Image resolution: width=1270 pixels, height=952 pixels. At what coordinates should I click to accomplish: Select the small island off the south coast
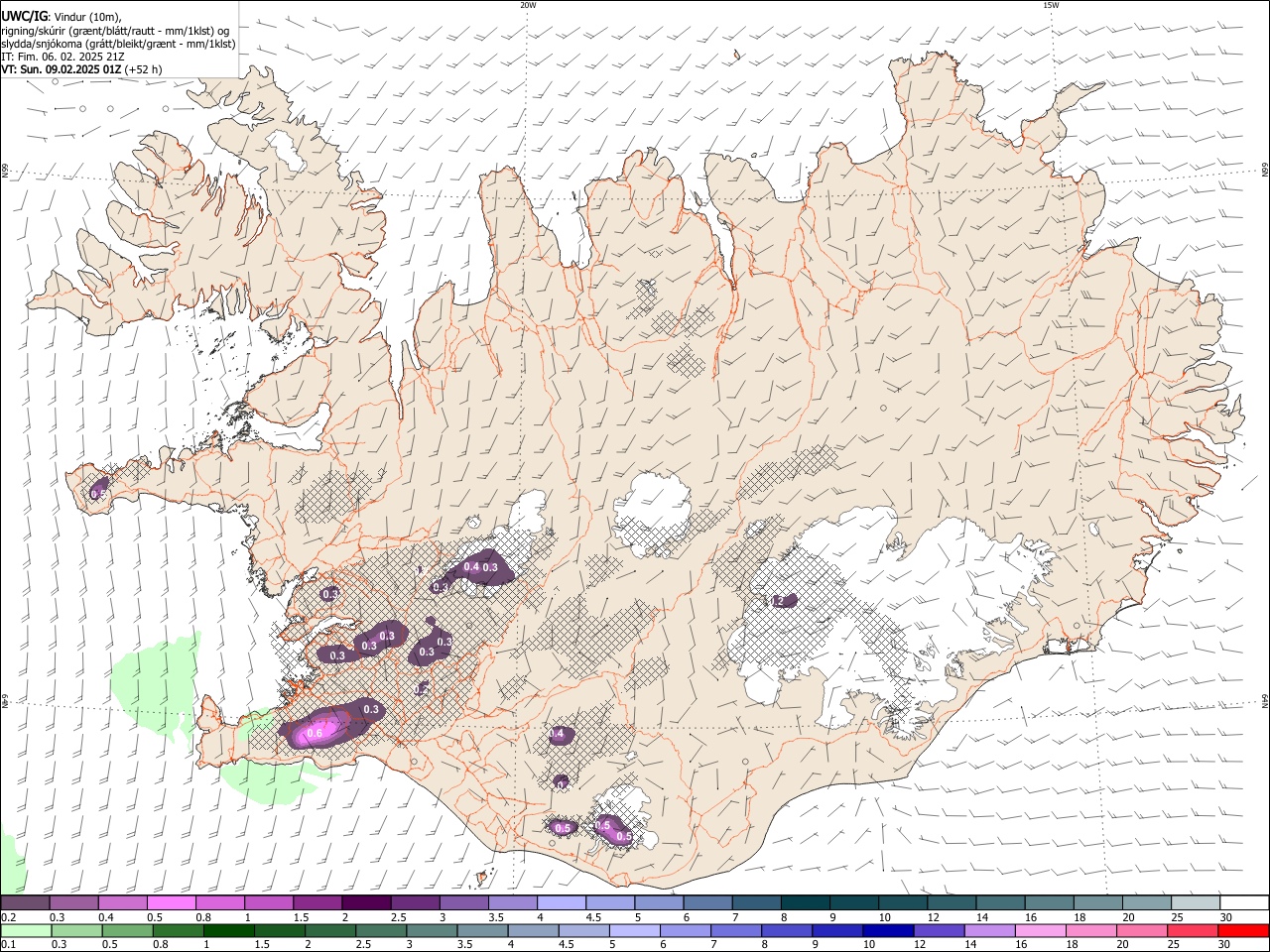pos(480,877)
